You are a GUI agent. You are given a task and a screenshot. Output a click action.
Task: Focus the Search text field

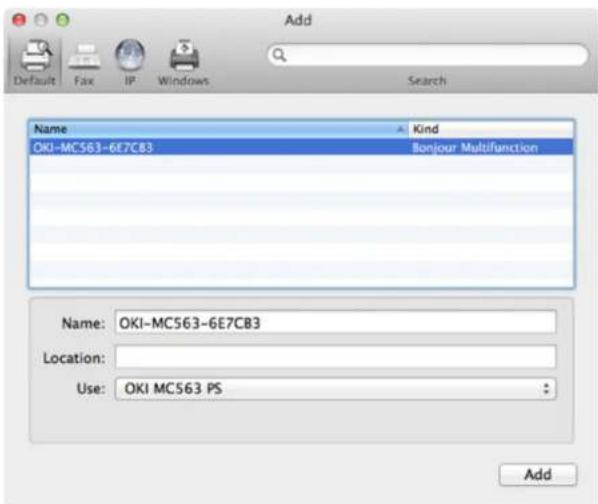point(428,55)
